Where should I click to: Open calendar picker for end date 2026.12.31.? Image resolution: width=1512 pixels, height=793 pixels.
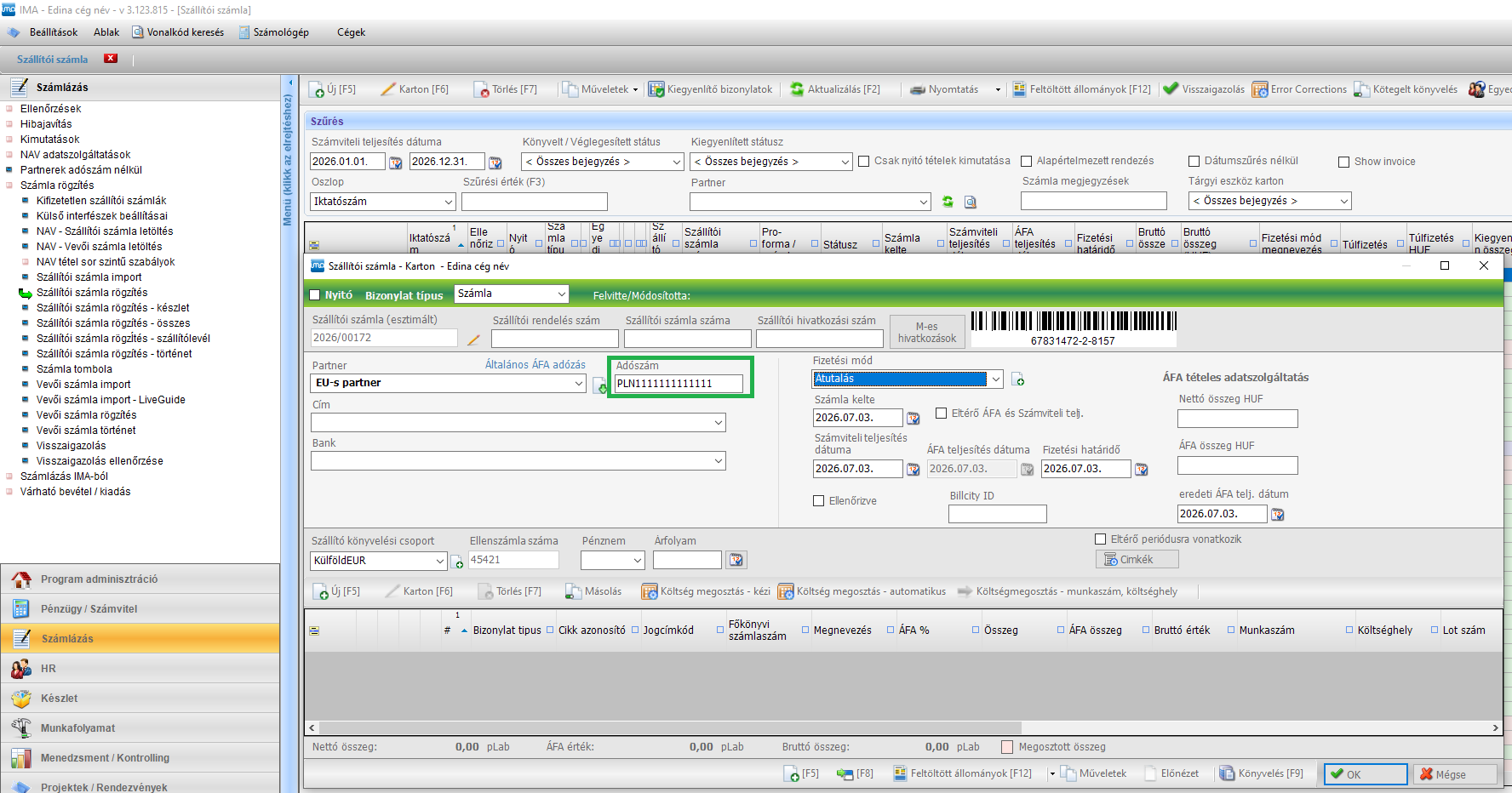(495, 163)
